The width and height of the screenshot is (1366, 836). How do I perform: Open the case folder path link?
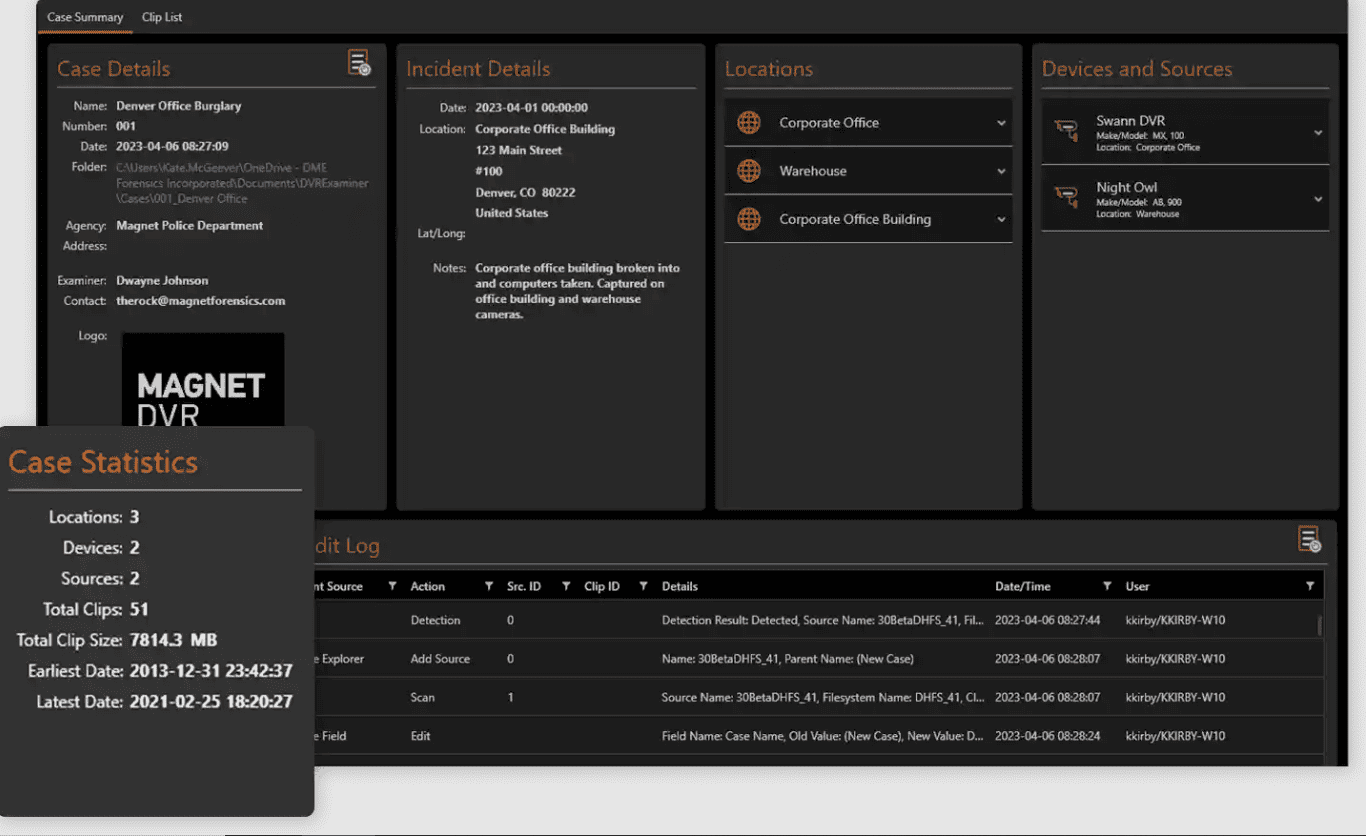coord(242,183)
